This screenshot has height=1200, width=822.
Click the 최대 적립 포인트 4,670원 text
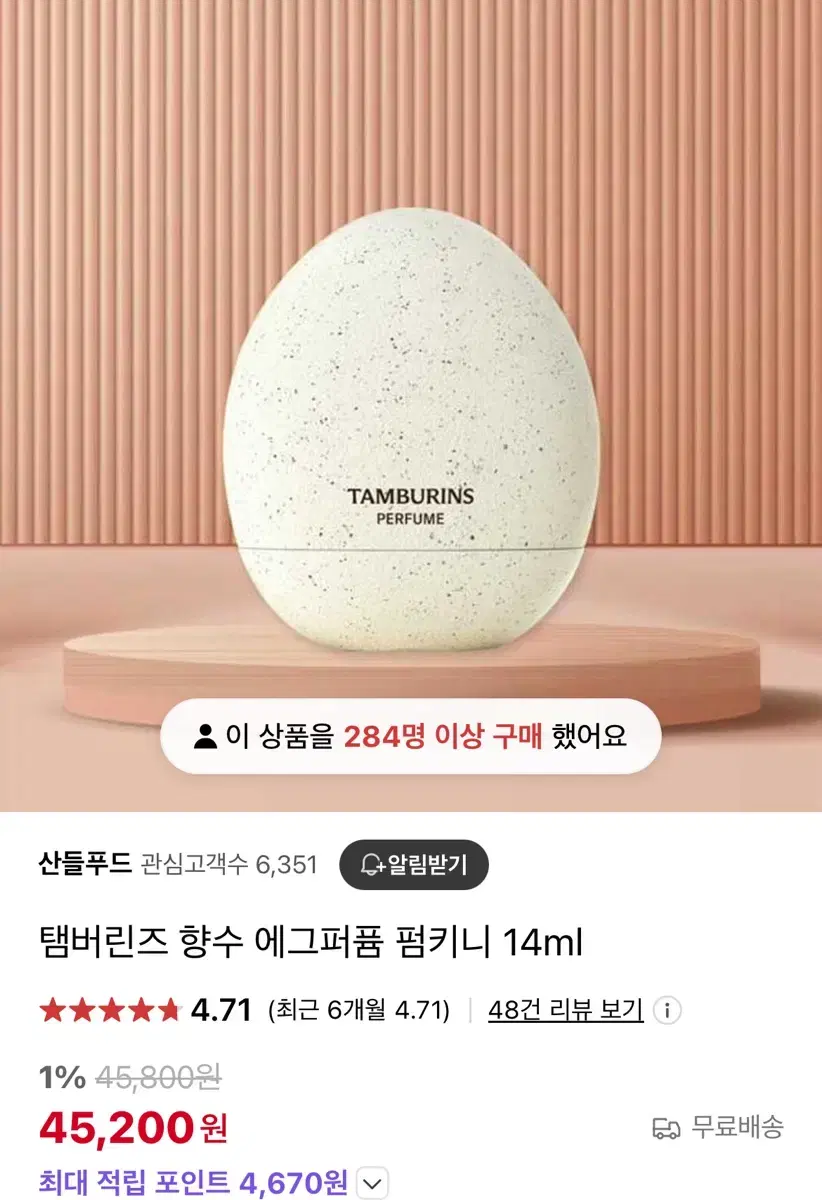point(193,1183)
